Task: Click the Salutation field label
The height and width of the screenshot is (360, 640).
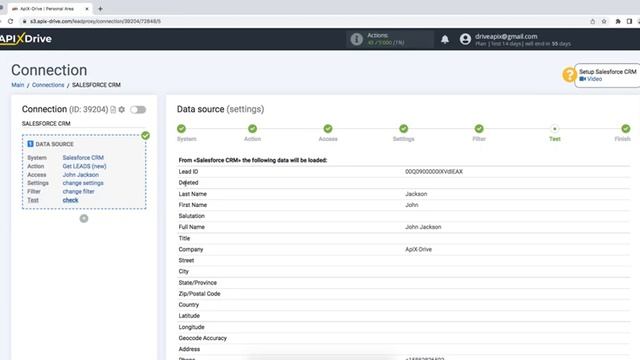Action: click(x=191, y=216)
